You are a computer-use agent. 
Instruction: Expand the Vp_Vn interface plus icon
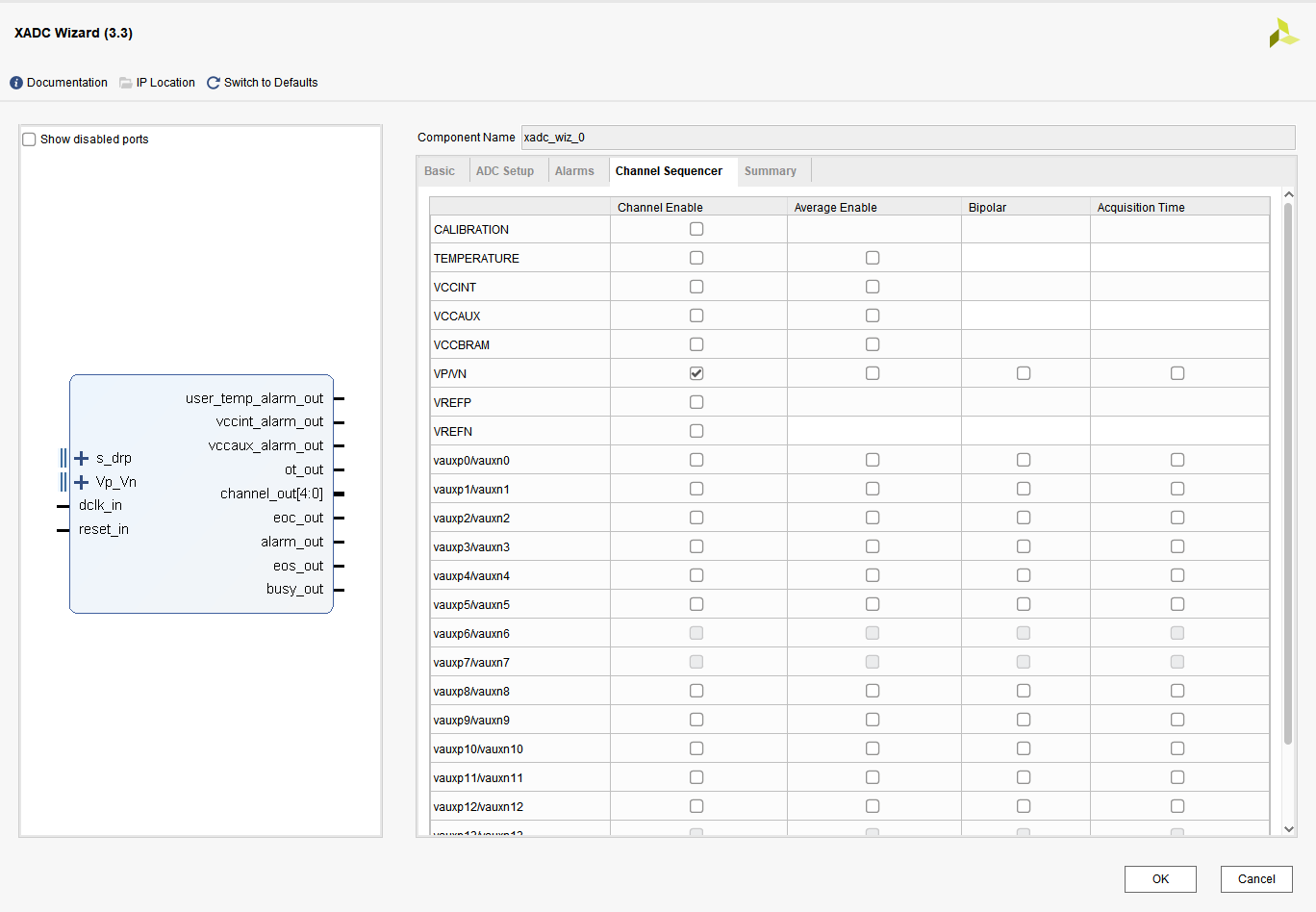82,482
